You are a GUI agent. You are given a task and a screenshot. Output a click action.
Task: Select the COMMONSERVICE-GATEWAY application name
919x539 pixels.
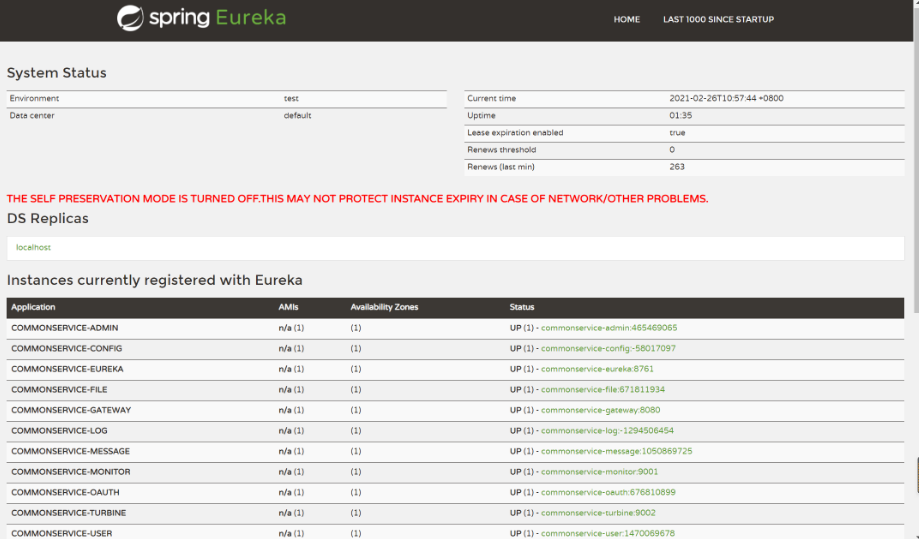71,410
